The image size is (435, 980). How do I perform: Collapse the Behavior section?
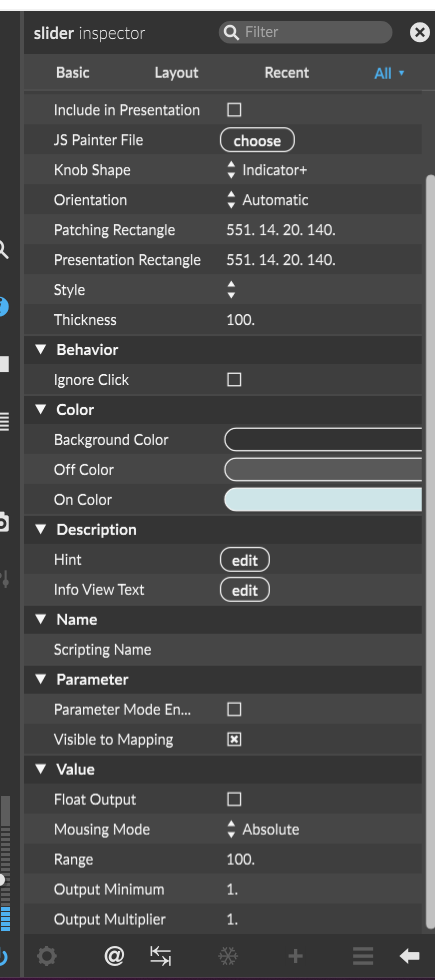pyautogui.click(x=41, y=349)
